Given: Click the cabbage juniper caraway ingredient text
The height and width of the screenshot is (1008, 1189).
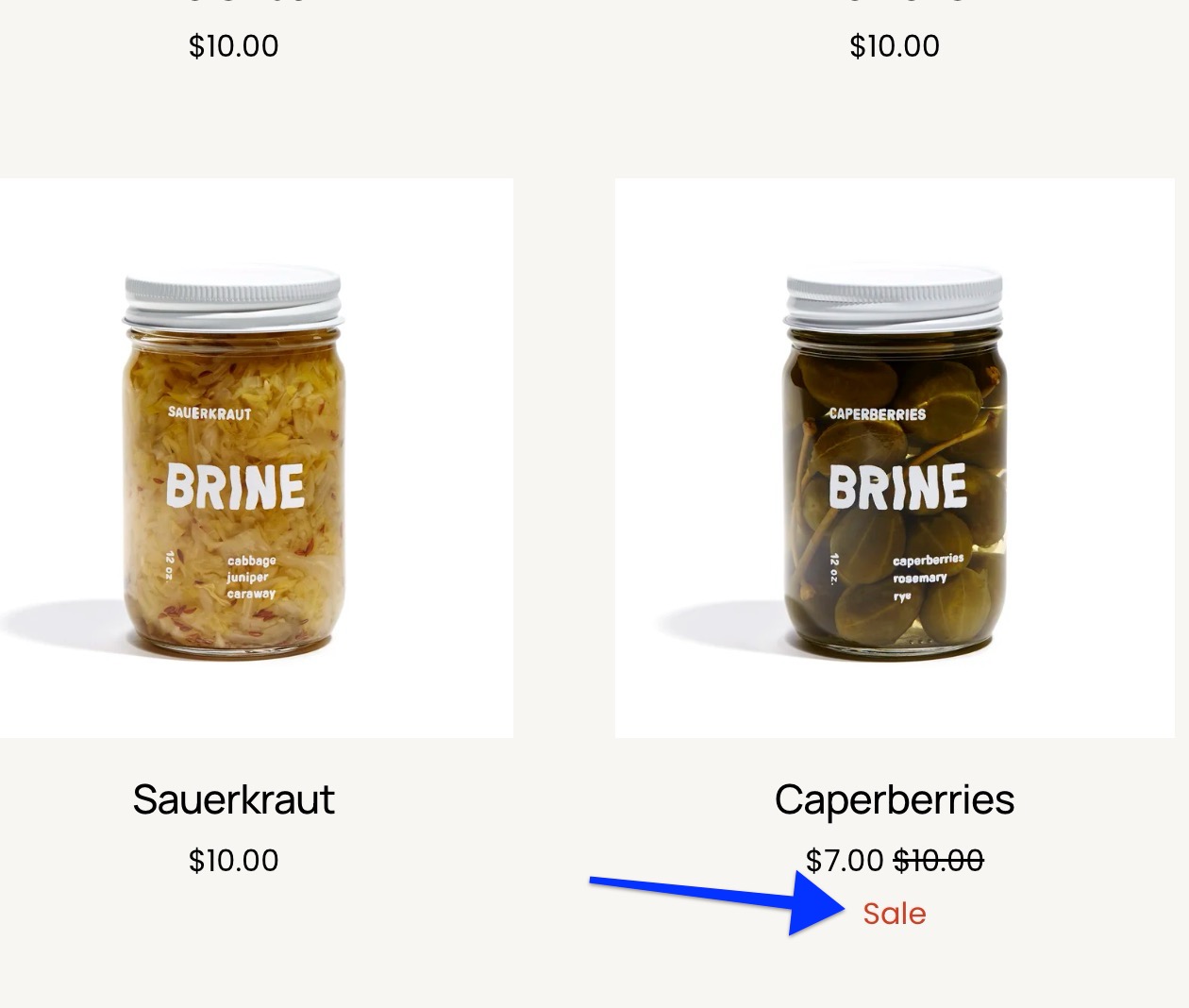Looking at the screenshot, I should (250, 576).
